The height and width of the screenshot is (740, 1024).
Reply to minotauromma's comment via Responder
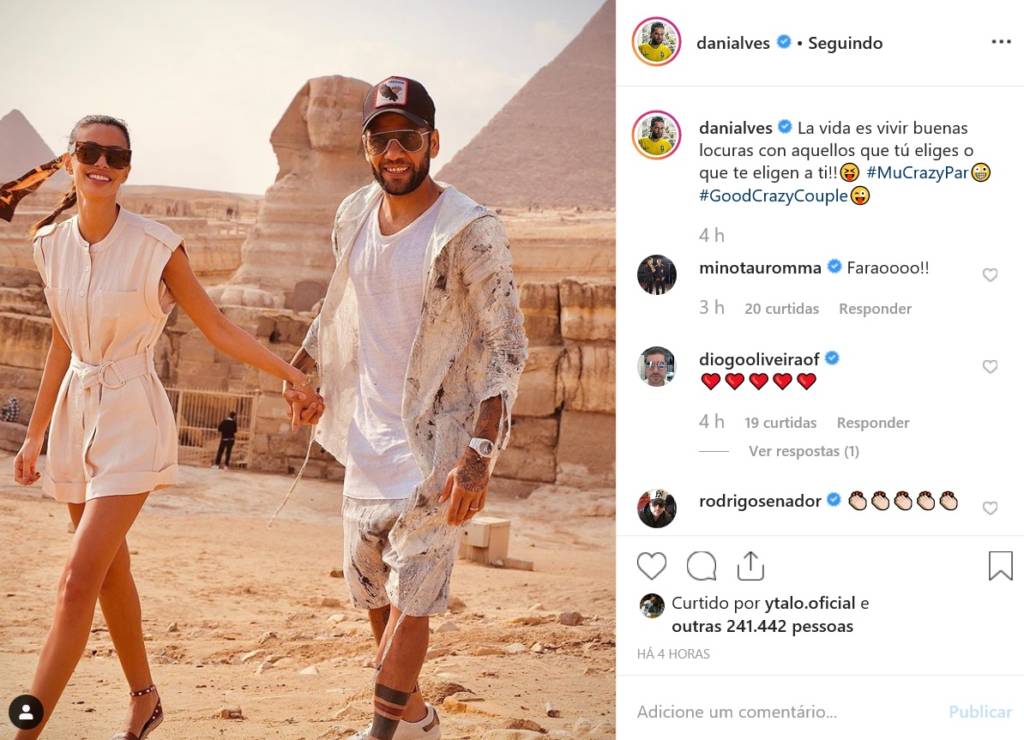point(874,308)
